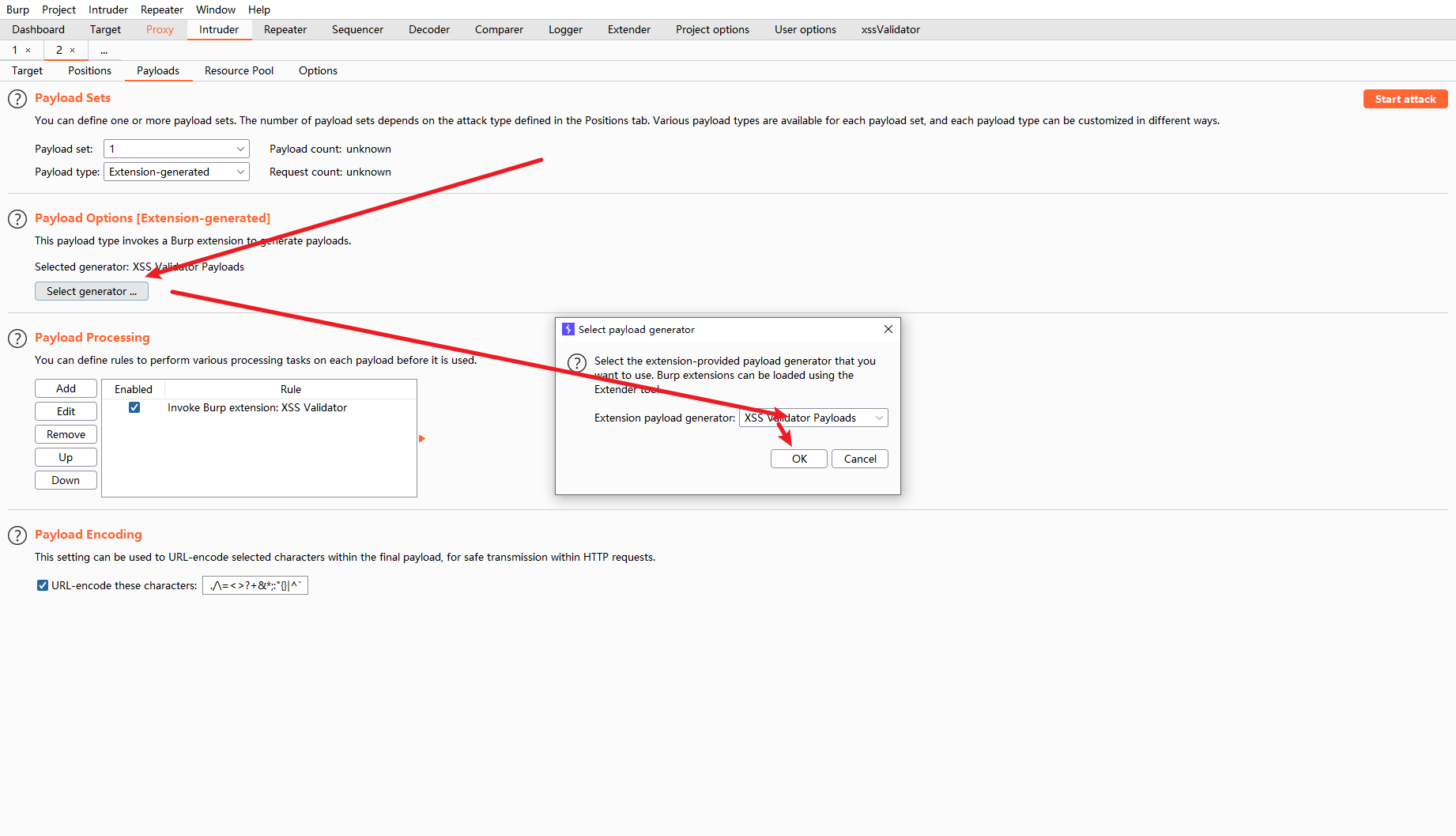Open a new attack tab via the ellipsis
Screen dimensions: 1456x836
tap(104, 50)
